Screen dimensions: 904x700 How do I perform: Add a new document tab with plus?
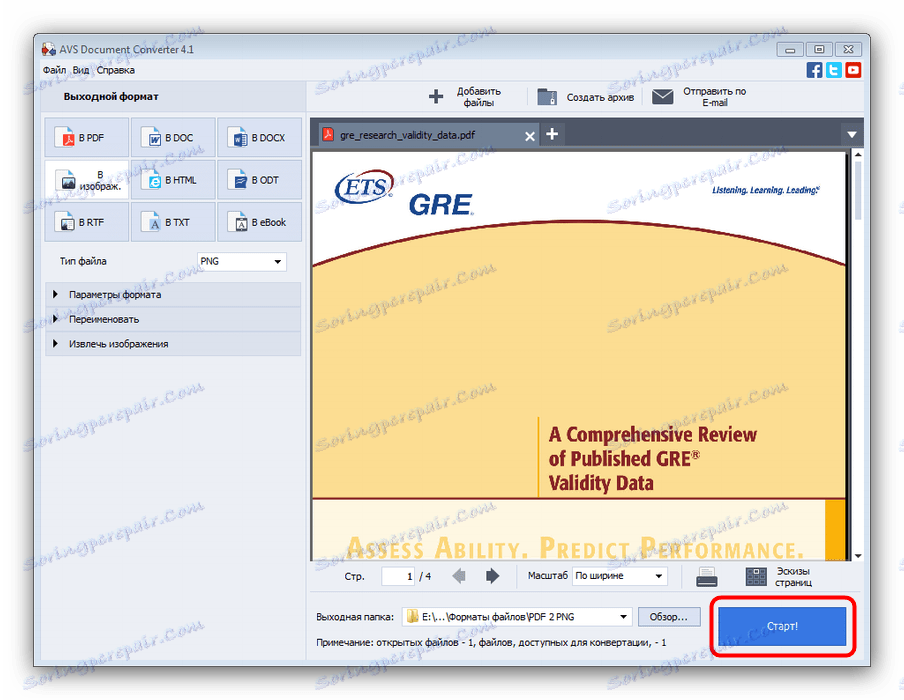click(x=552, y=134)
